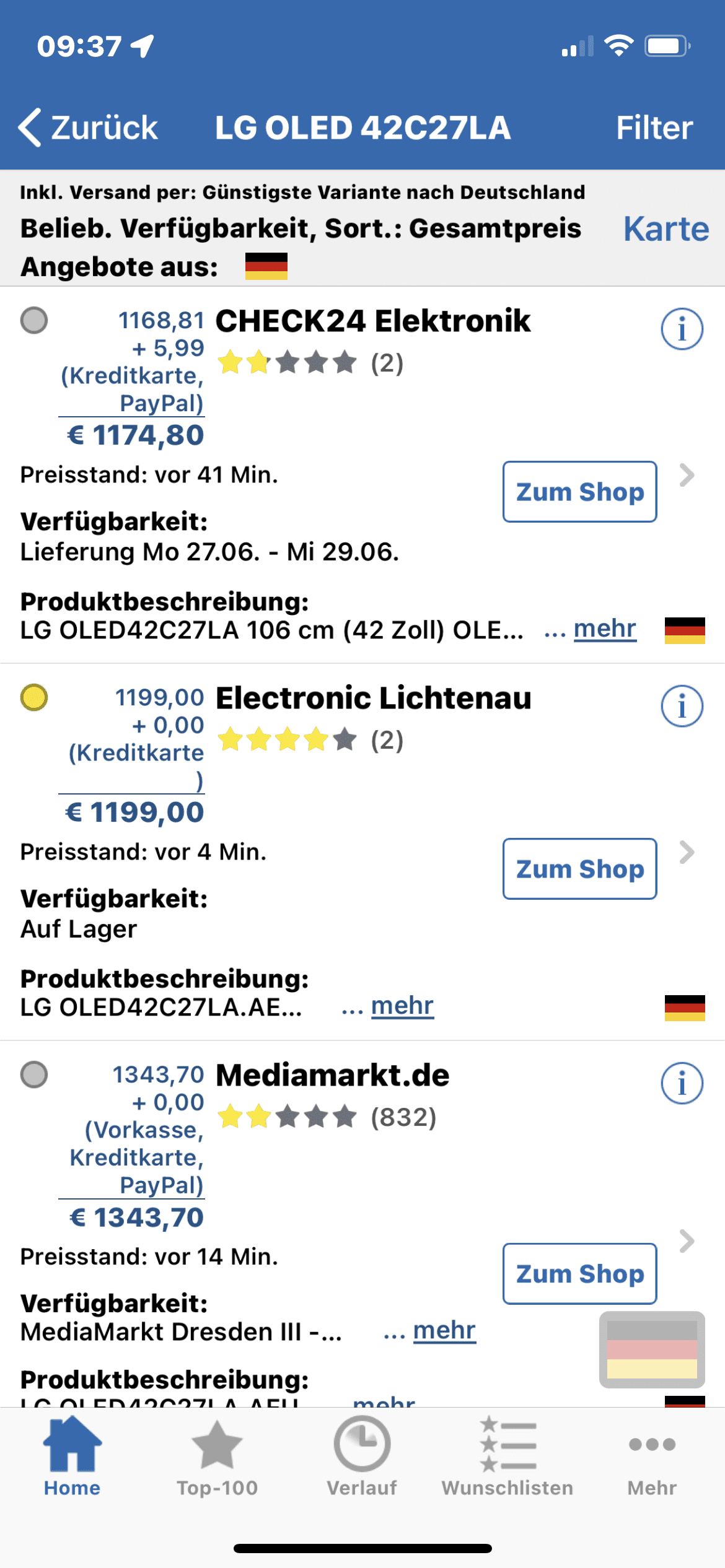Open the Mehr tab
The image size is (725, 1568).
(x=652, y=1458)
